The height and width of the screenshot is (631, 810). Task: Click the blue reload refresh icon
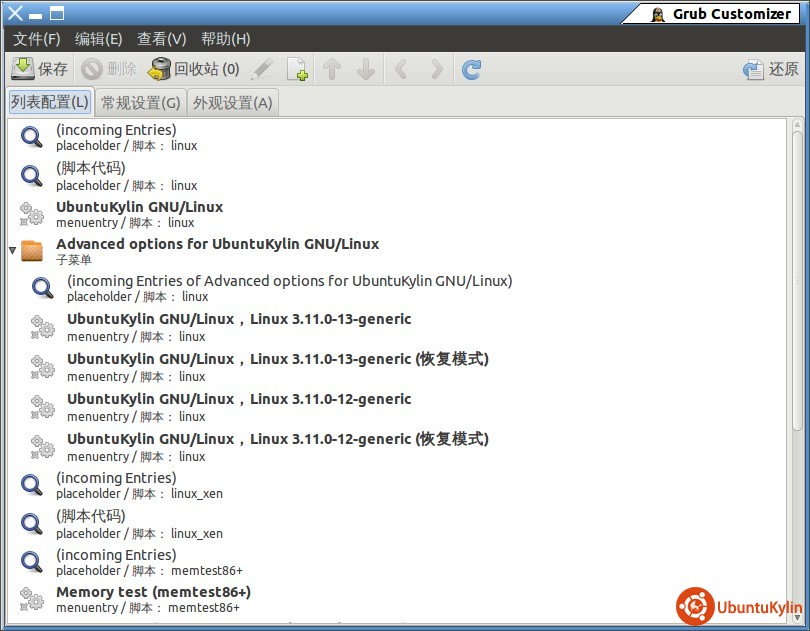[471, 69]
